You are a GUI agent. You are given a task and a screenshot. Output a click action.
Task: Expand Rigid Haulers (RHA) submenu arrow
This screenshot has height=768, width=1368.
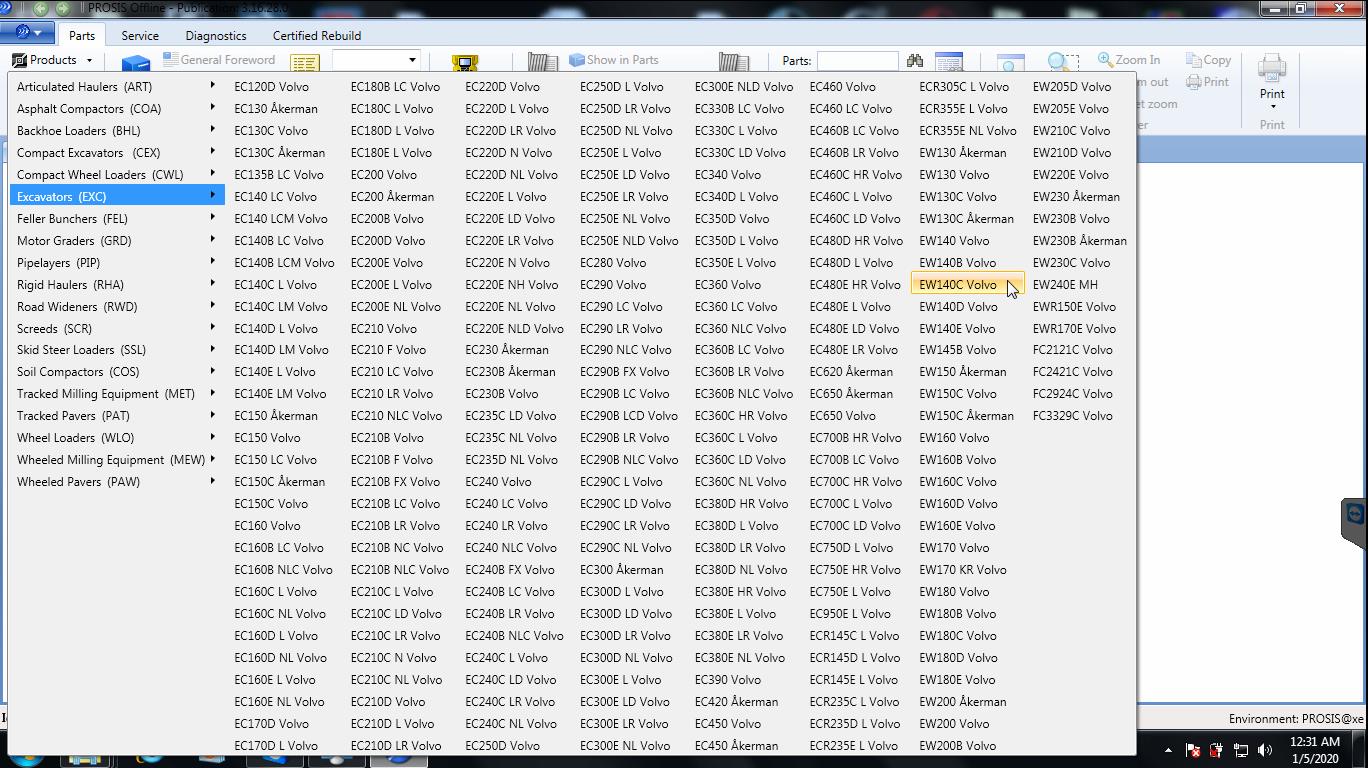pyautogui.click(x=212, y=284)
